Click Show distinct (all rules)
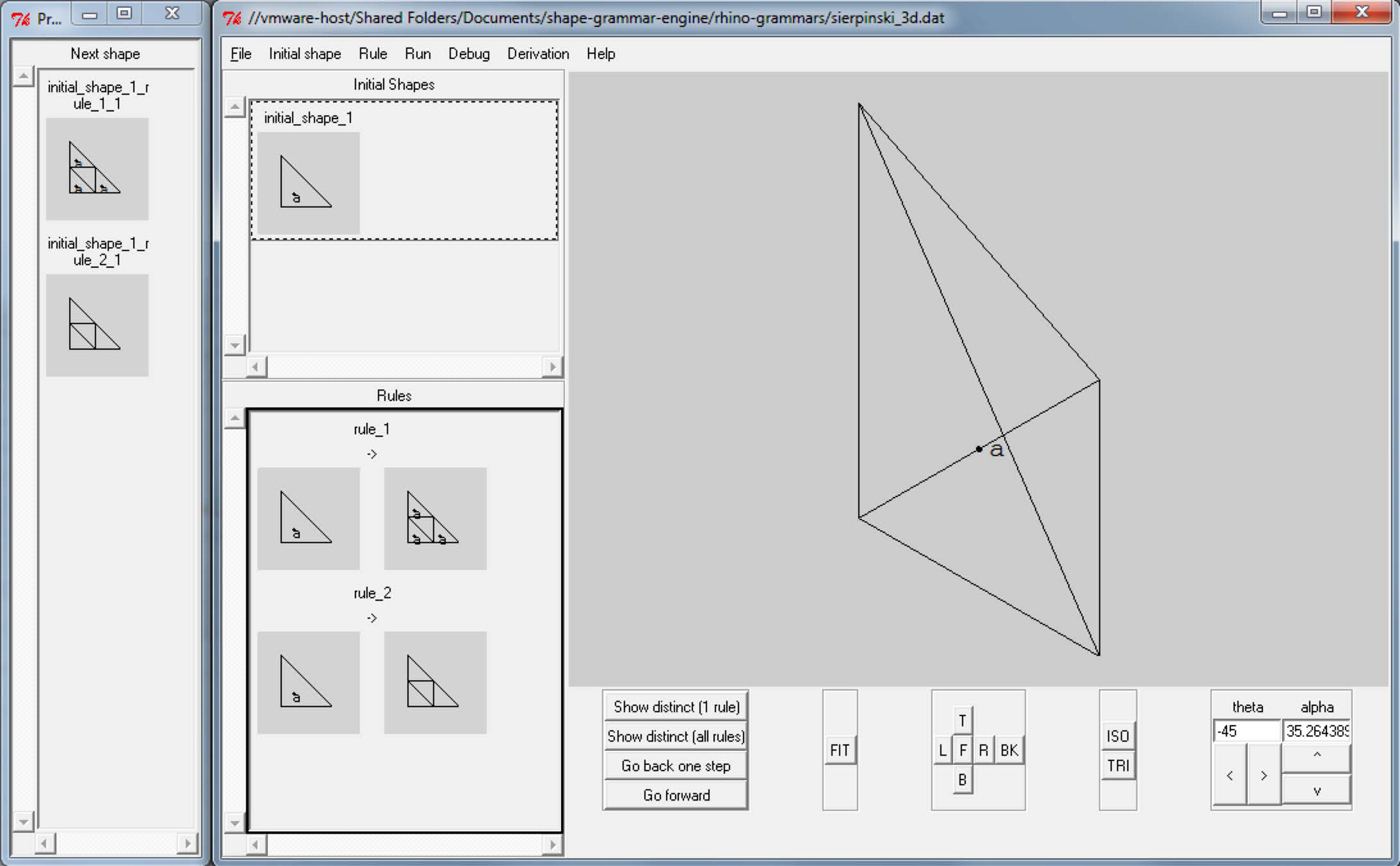This screenshot has height=866, width=1400. [675, 736]
